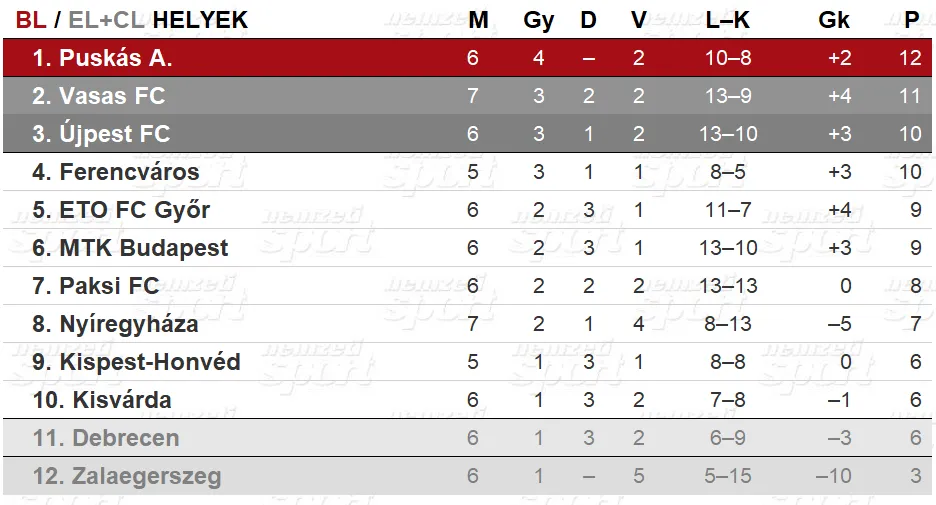Click the HELYEK header text

click(200, 20)
